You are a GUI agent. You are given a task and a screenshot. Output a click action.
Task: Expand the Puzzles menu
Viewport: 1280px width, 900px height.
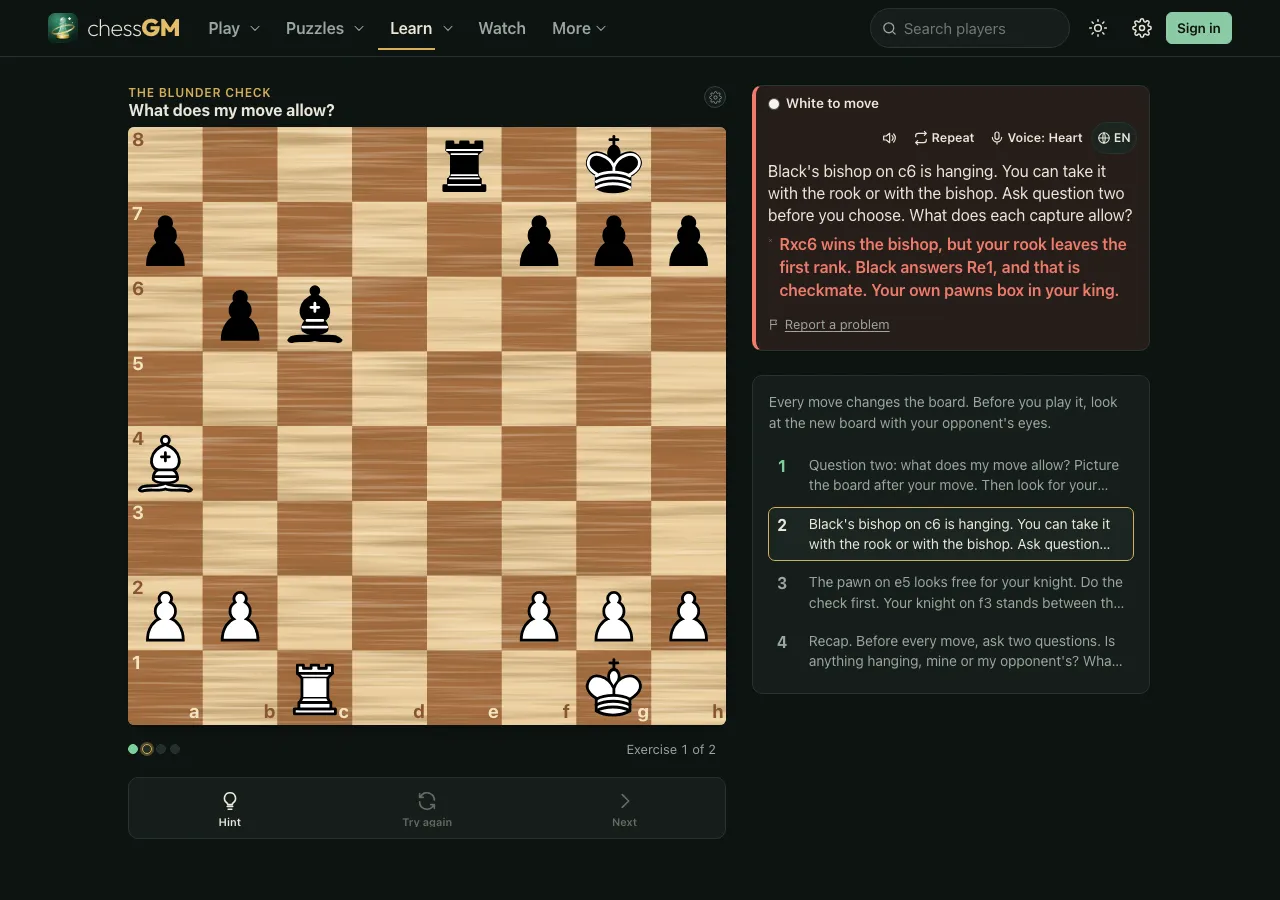click(x=325, y=28)
